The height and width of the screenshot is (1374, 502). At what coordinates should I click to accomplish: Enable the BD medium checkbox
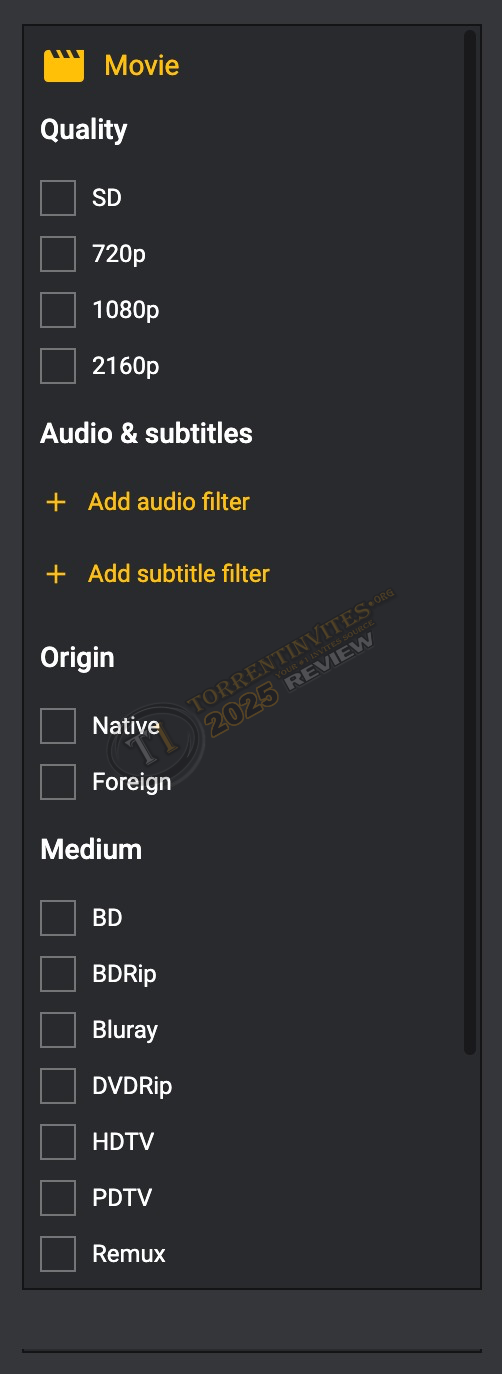click(x=58, y=918)
